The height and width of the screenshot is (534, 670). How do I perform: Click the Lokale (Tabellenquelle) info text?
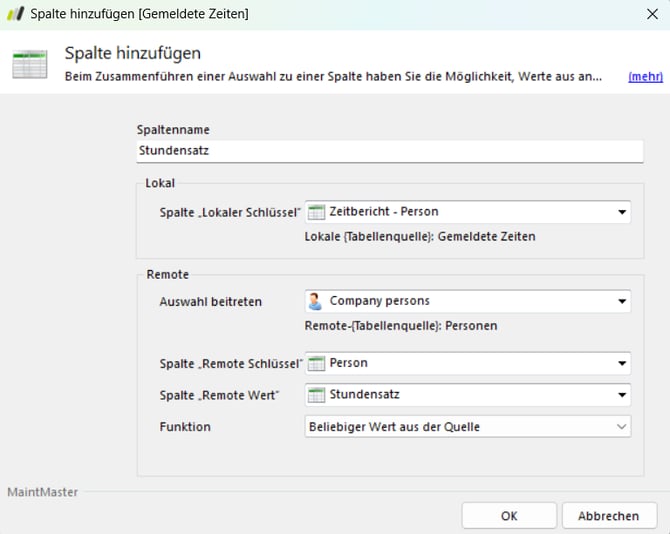click(420, 237)
